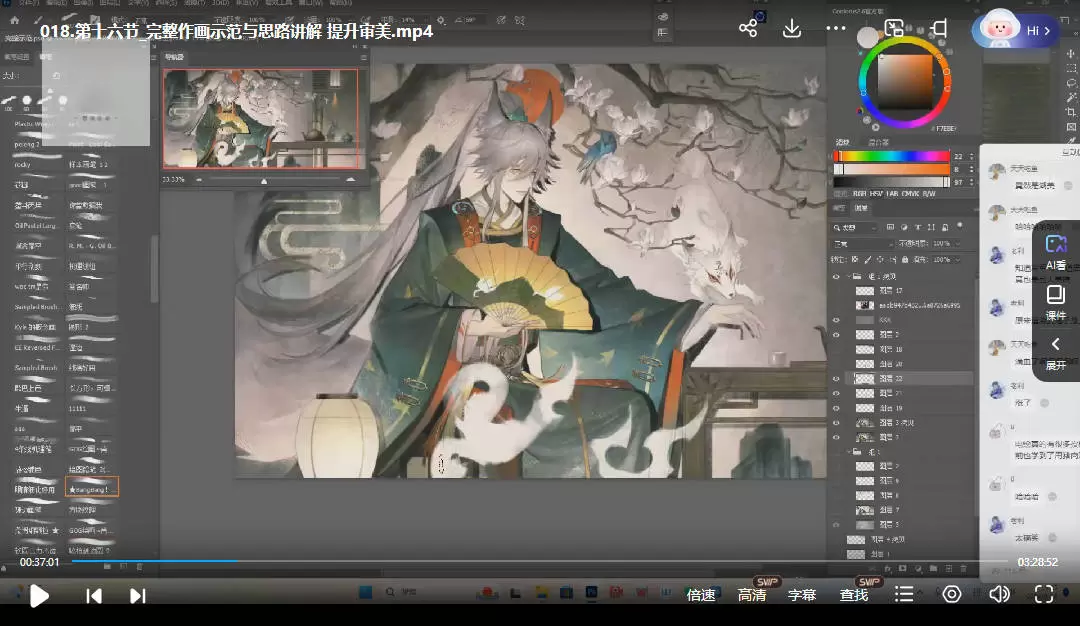Screen dimensions: 1080x626
Task: Open the hexagon player settings icon
Action: [x=952, y=594]
